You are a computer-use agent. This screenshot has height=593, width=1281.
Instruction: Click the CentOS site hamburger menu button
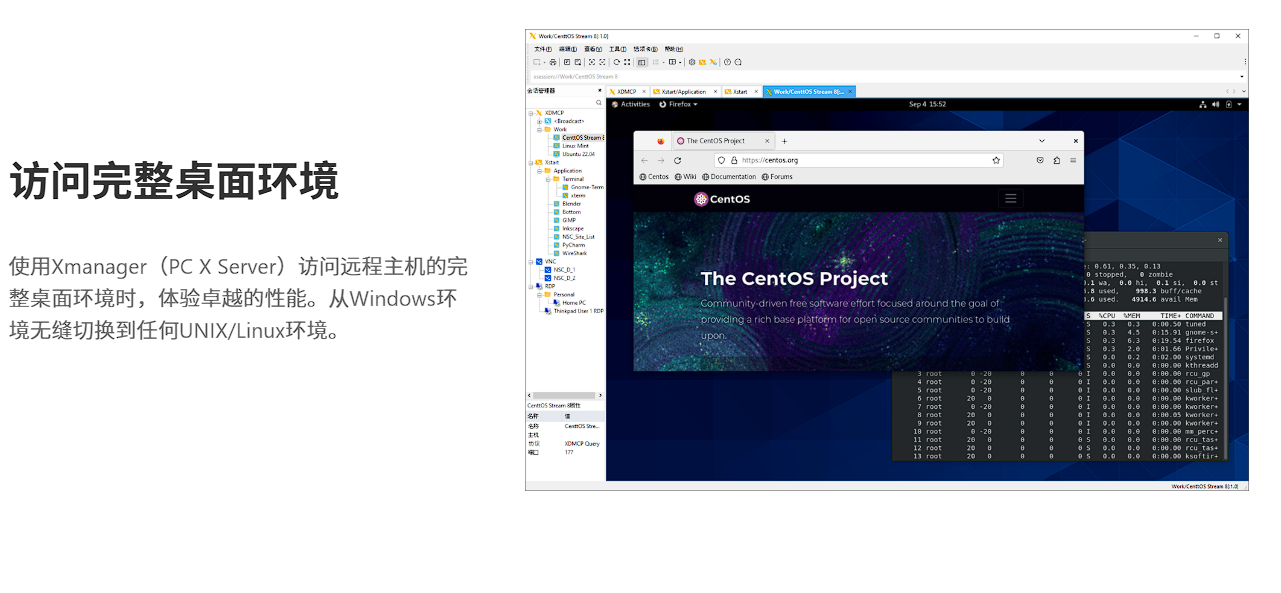1011,198
